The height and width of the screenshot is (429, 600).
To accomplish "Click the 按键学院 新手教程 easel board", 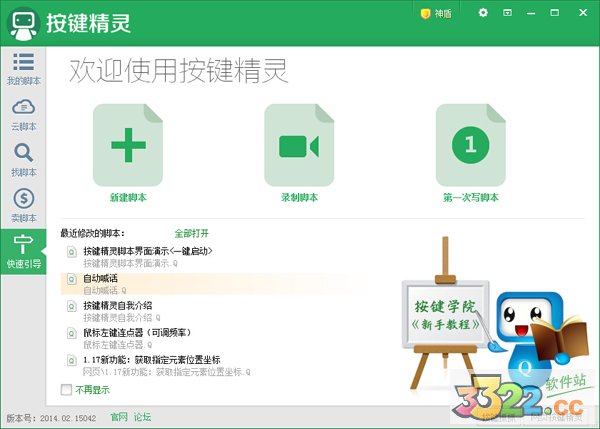I will point(445,315).
